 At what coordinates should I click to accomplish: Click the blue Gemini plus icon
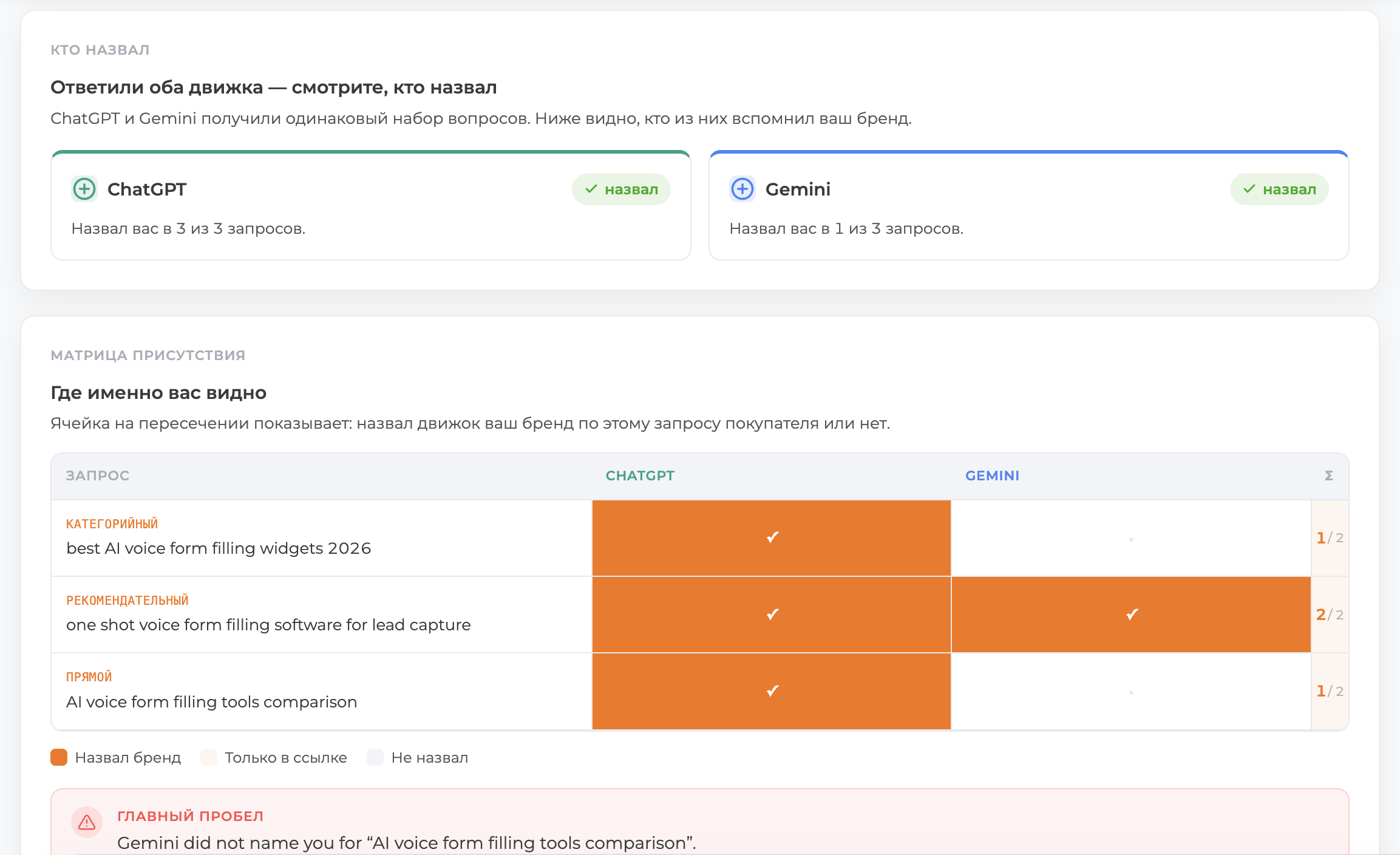pyautogui.click(x=742, y=189)
